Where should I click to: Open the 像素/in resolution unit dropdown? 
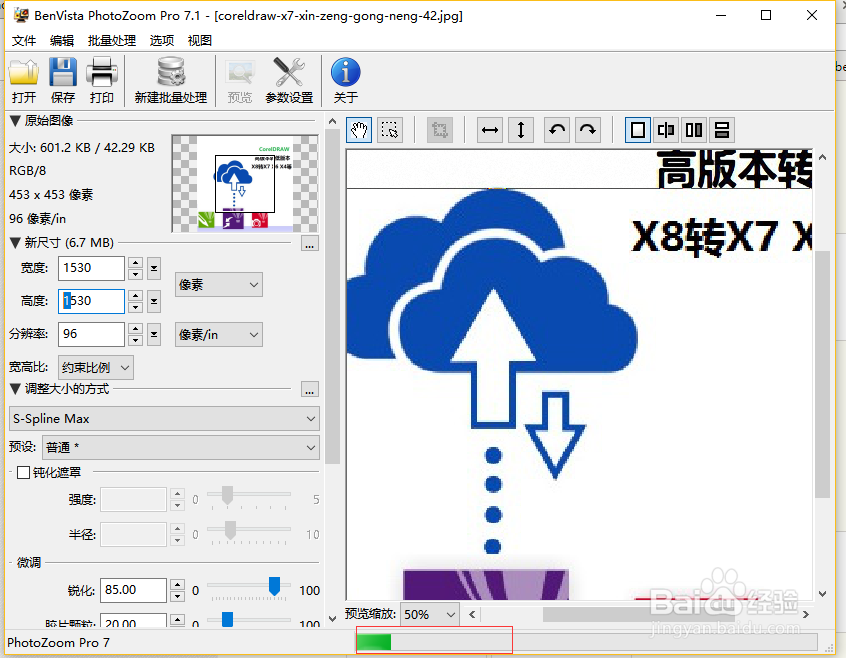coord(219,334)
